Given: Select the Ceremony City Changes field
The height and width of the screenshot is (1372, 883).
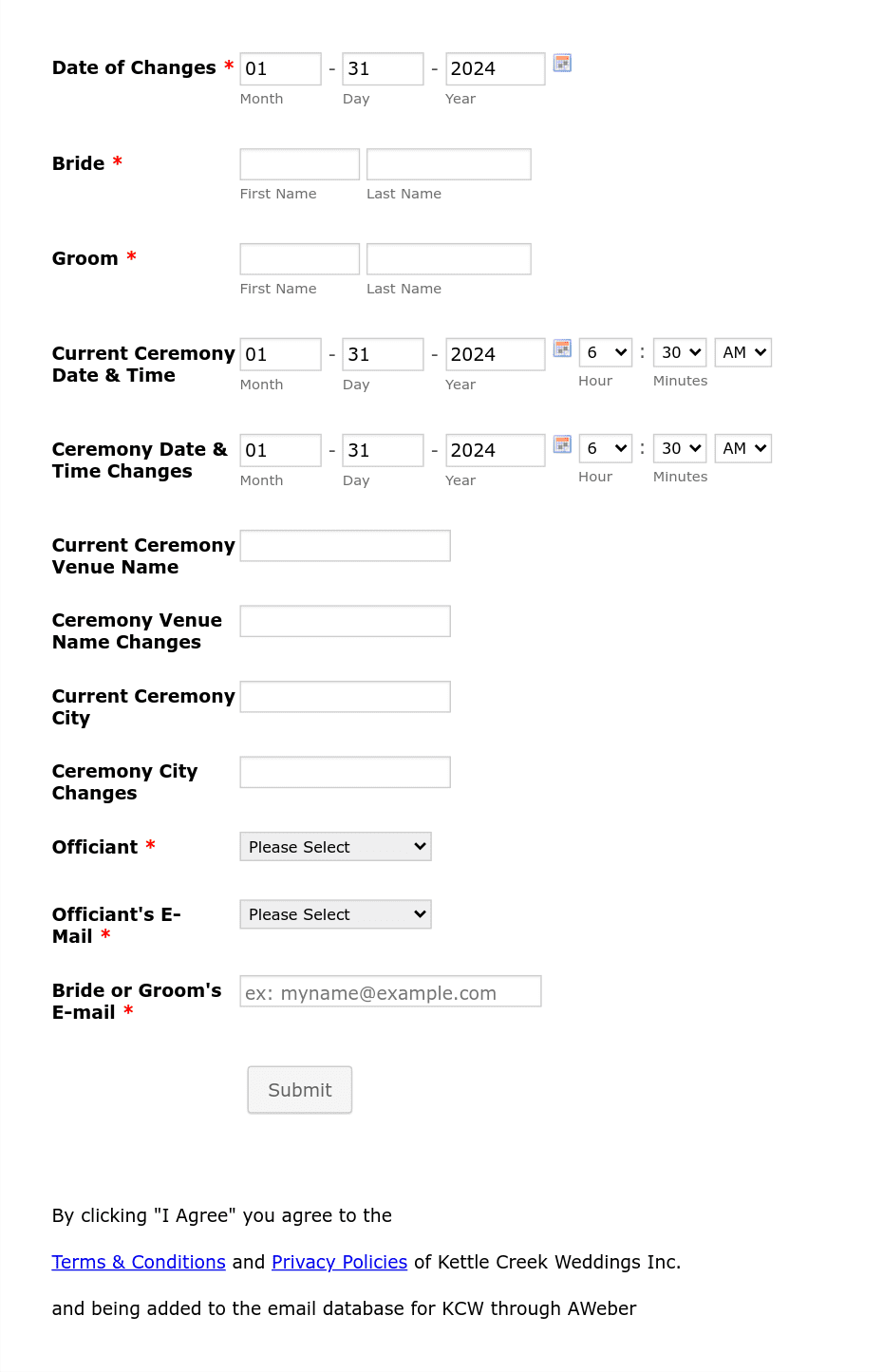Looking at the screenshot, I should [345, 771].
